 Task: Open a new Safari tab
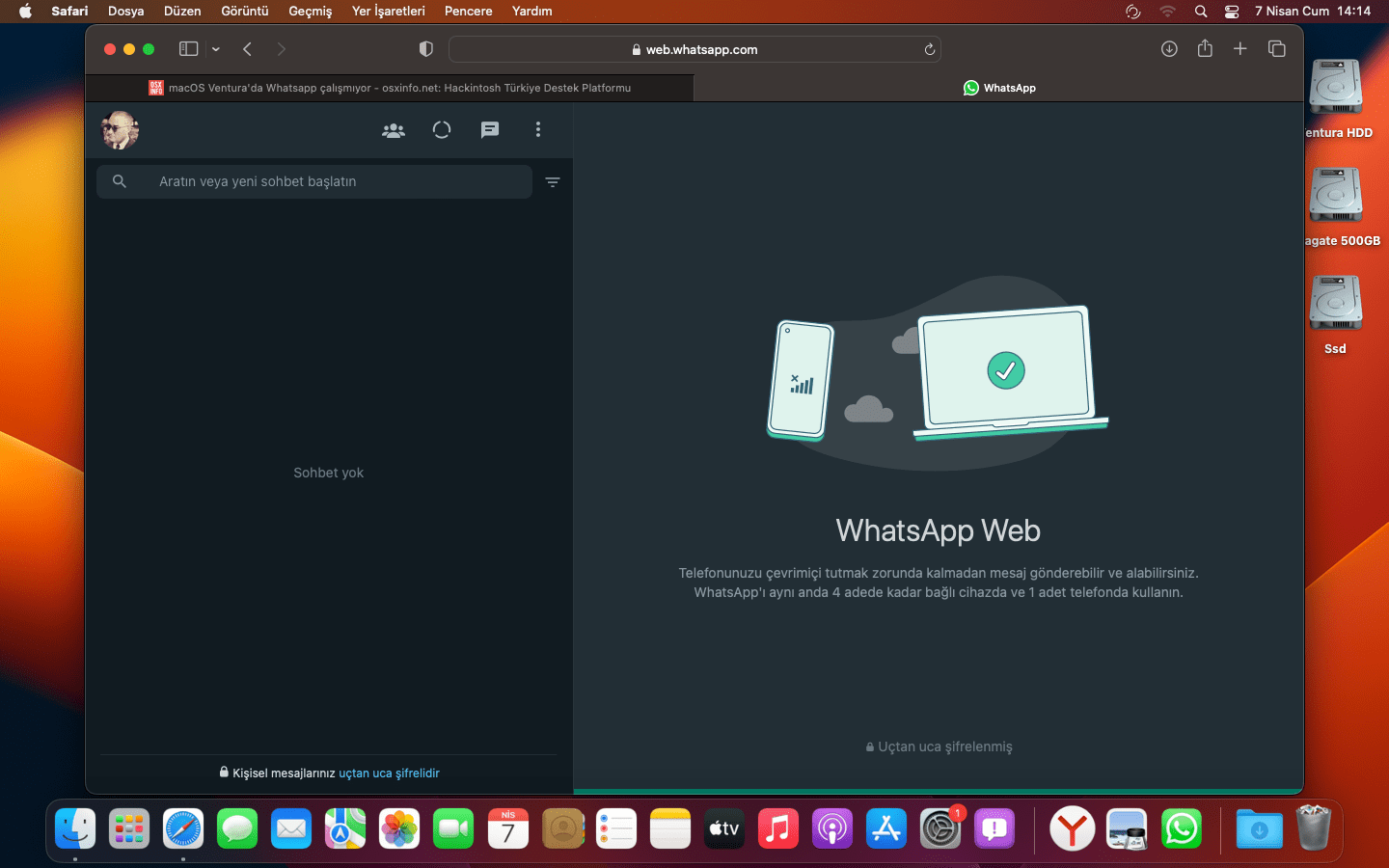coord(1240,49)
